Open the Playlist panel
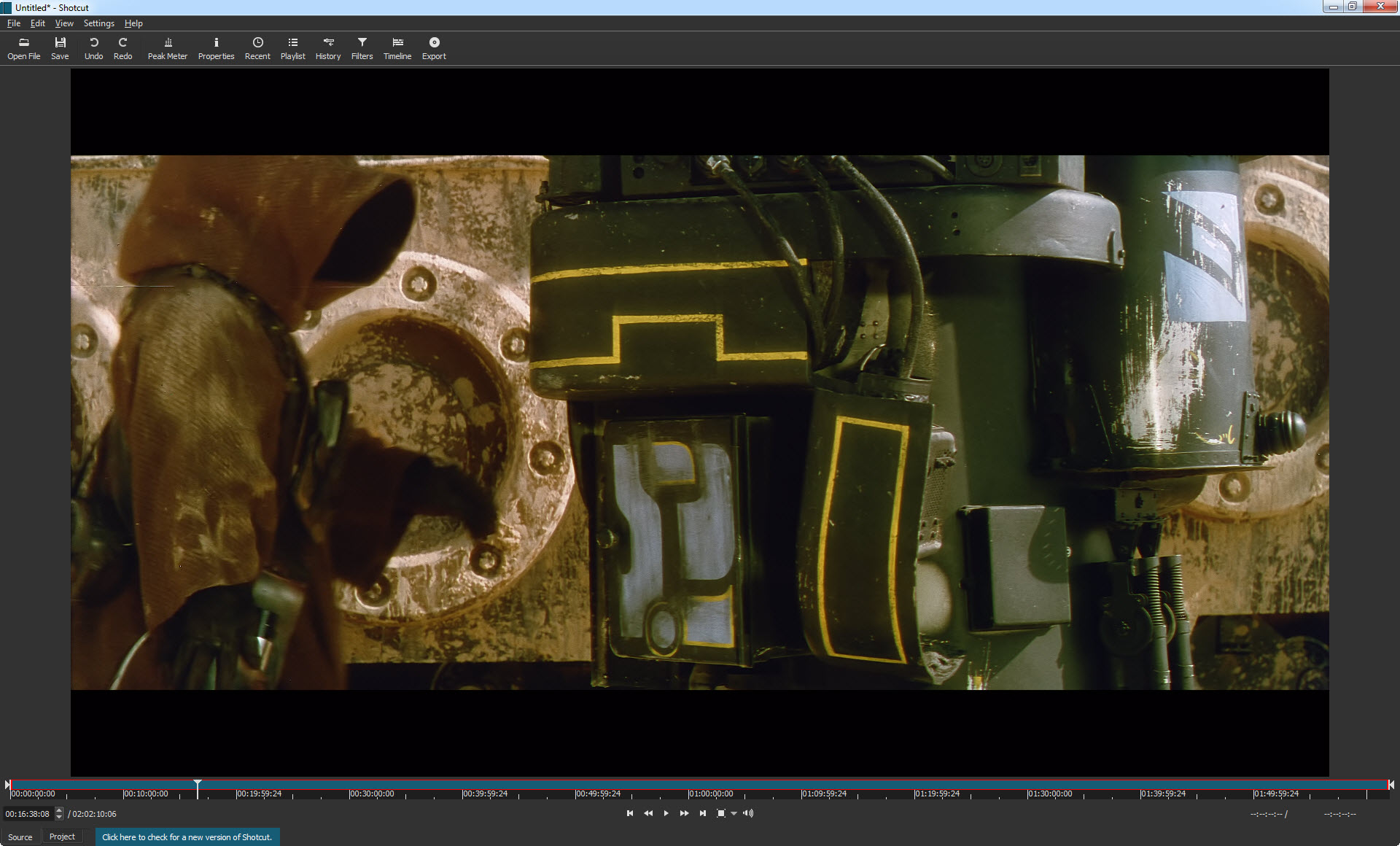The width and height of the screenshot is (1400, 846). tap(292, 48)
